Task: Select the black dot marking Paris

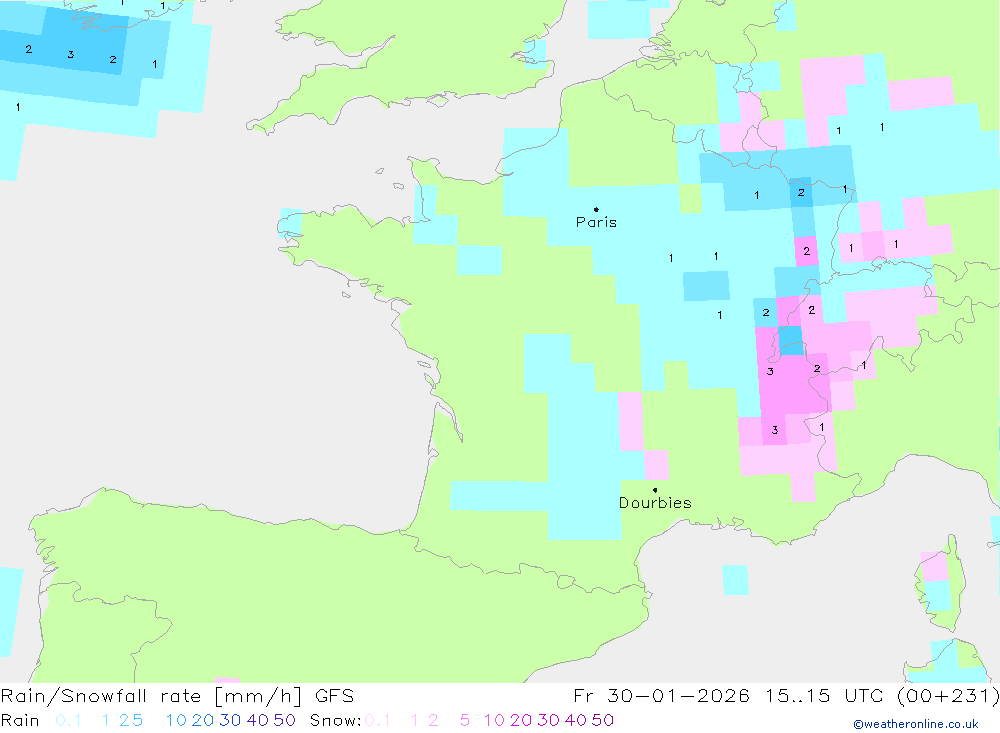Action: pyautogui.click(x=596, y=209)
